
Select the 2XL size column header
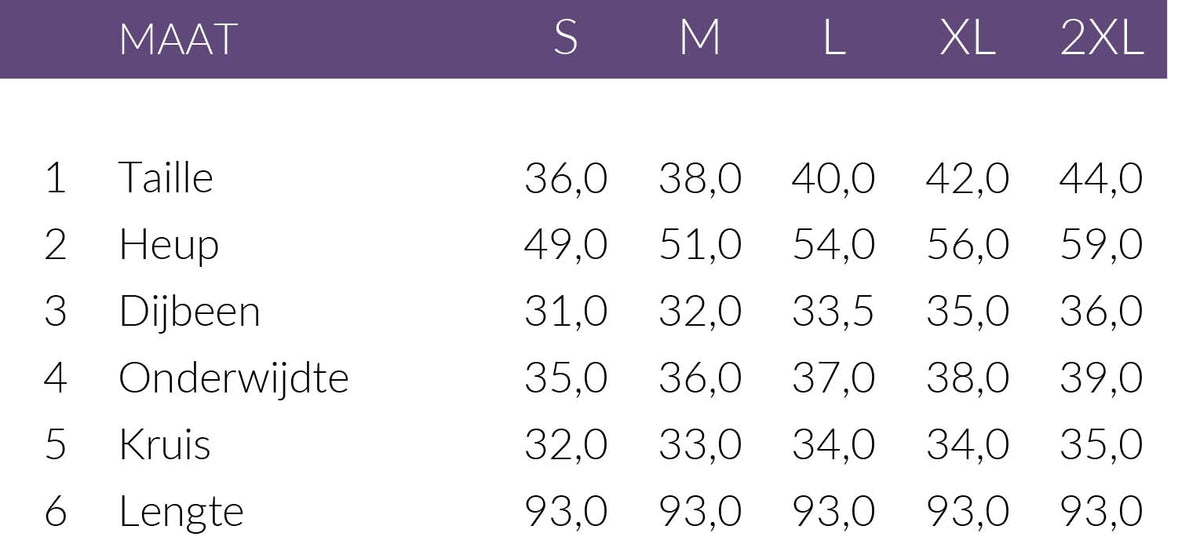1101,39
